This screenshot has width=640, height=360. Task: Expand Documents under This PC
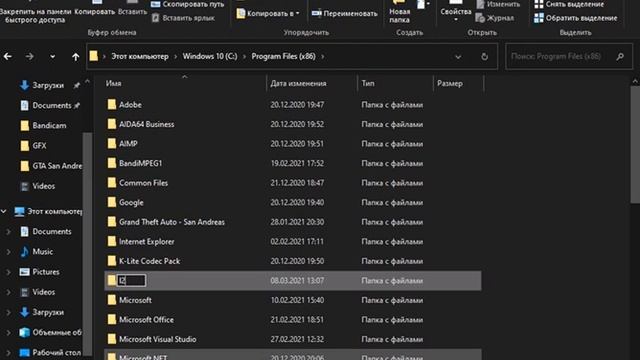tap(8, 231)
